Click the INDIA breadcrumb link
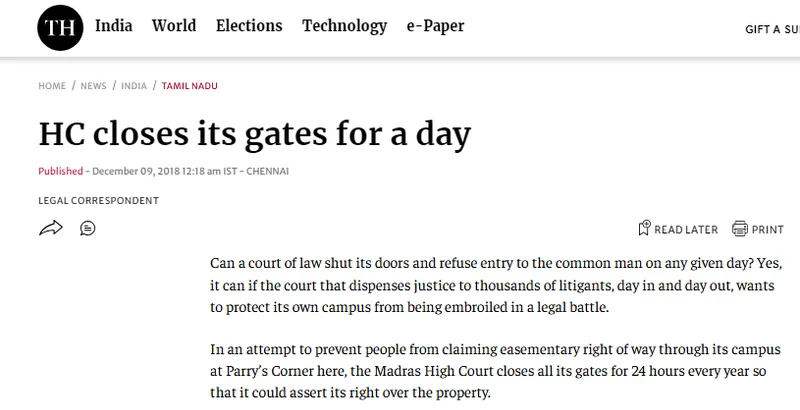The image size is (800, 410). pos(134,86)
